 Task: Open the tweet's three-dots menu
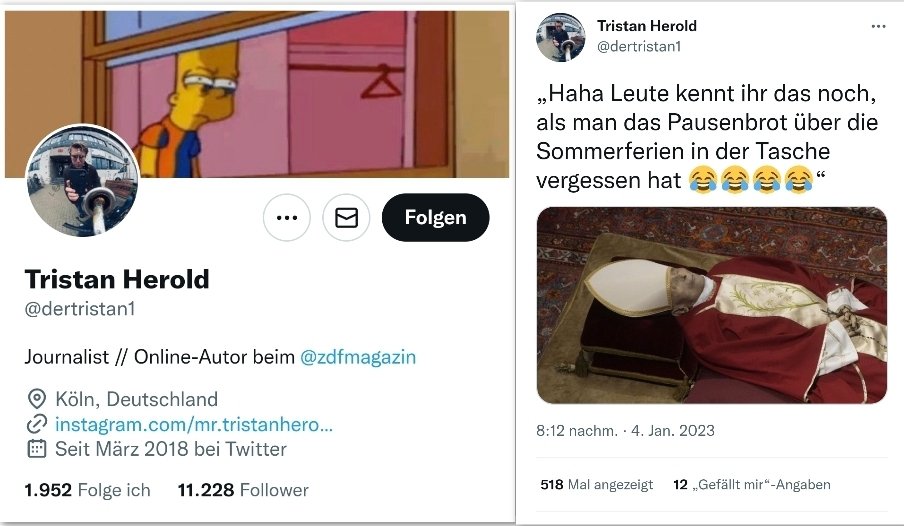point(878,27)
